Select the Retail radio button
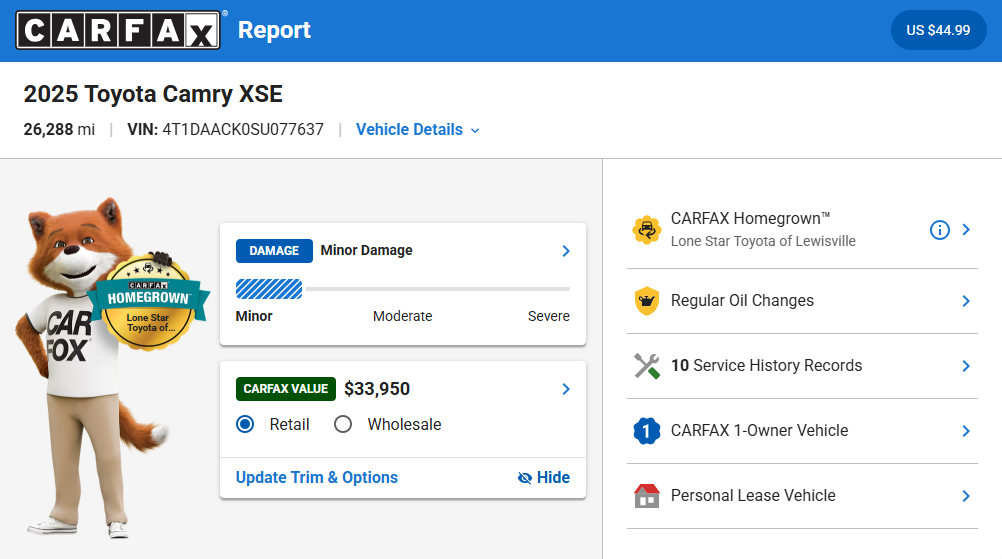 (245, 424)
